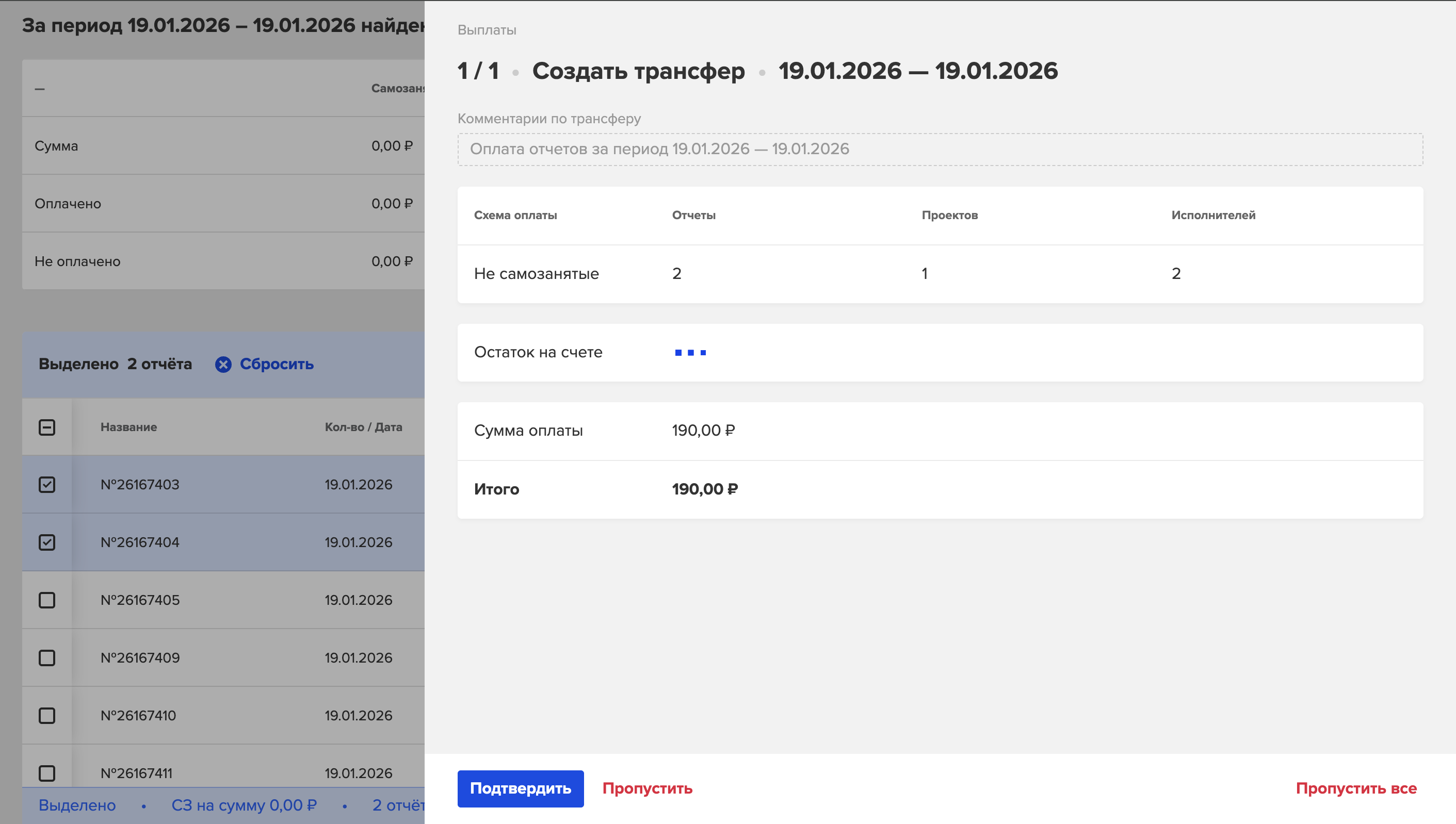Check report №26167409 checkbox
This screenshot has height=824, width=1456.
point(47,658)
